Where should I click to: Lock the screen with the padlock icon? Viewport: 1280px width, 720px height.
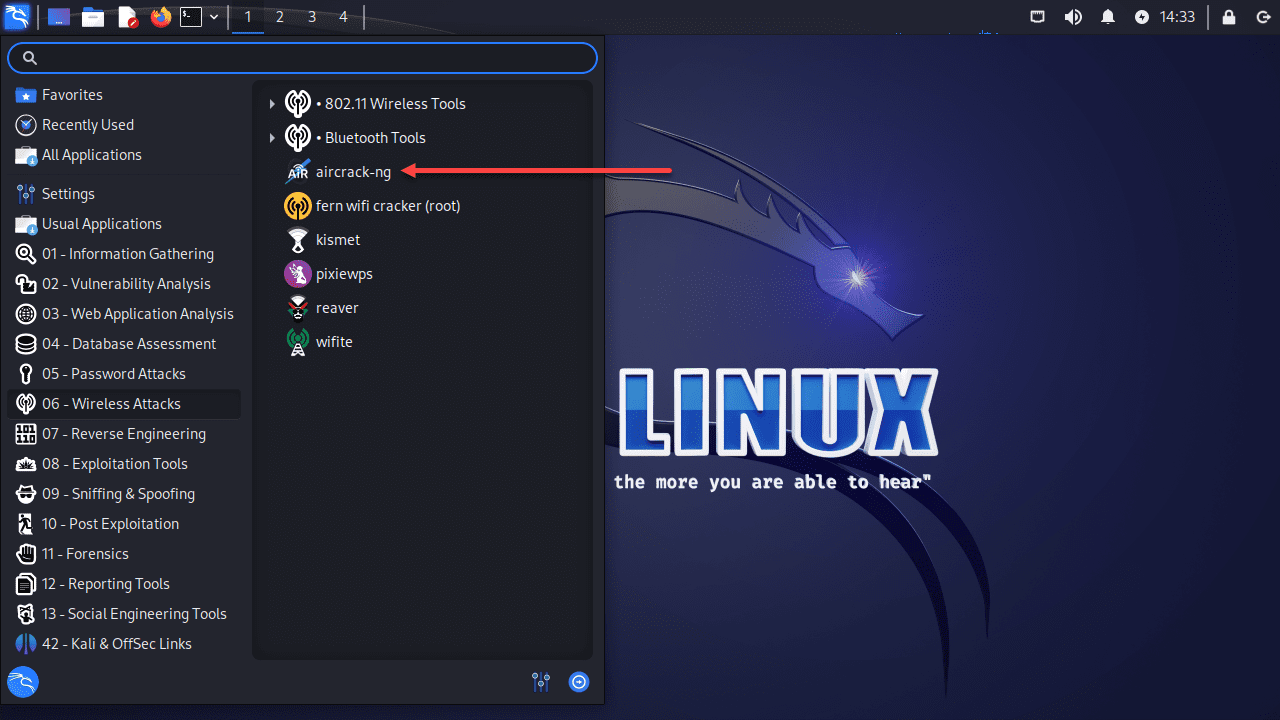(1228, 17)
